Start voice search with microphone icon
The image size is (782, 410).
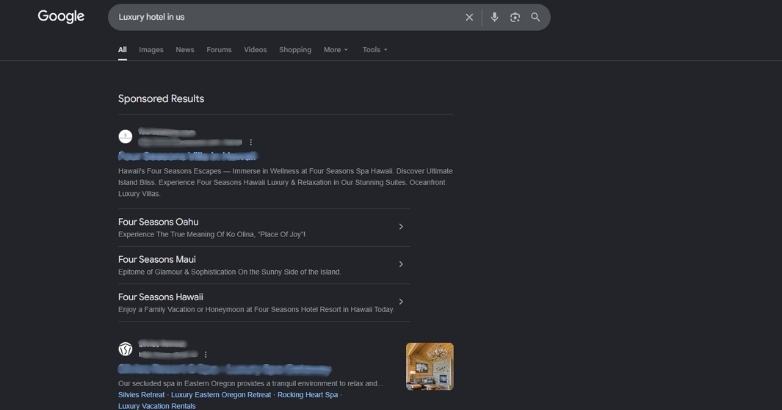click(x=494, y=17)
